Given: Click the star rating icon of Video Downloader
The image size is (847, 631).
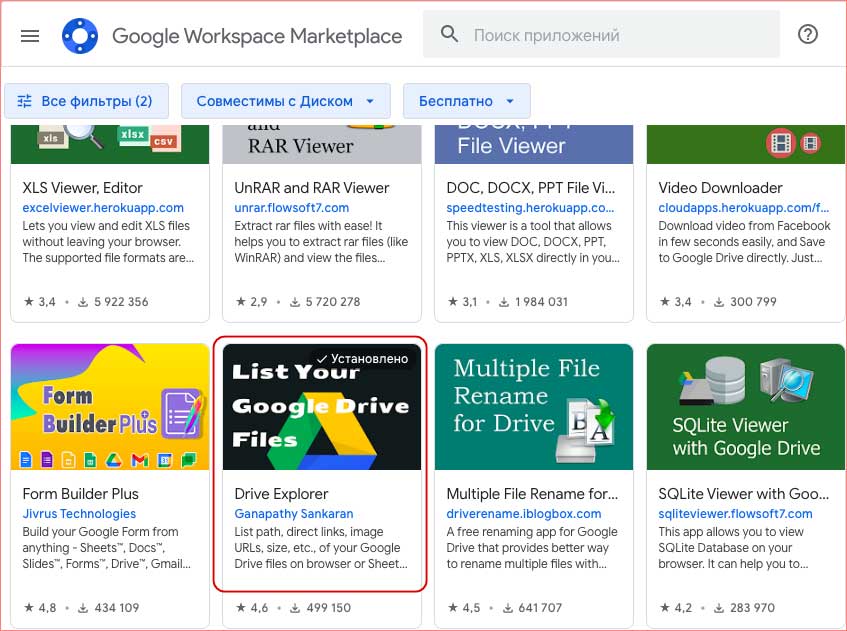Looking at the screenshot, I should click(x=664, y=301).
